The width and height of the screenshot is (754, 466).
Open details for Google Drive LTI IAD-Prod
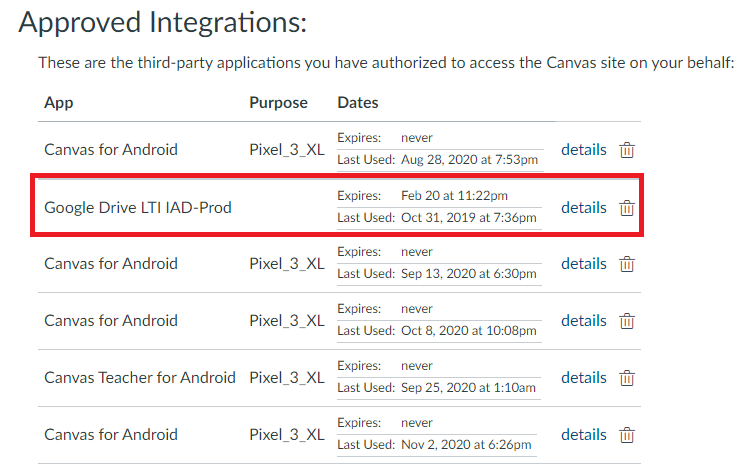(x=583, y=207)
